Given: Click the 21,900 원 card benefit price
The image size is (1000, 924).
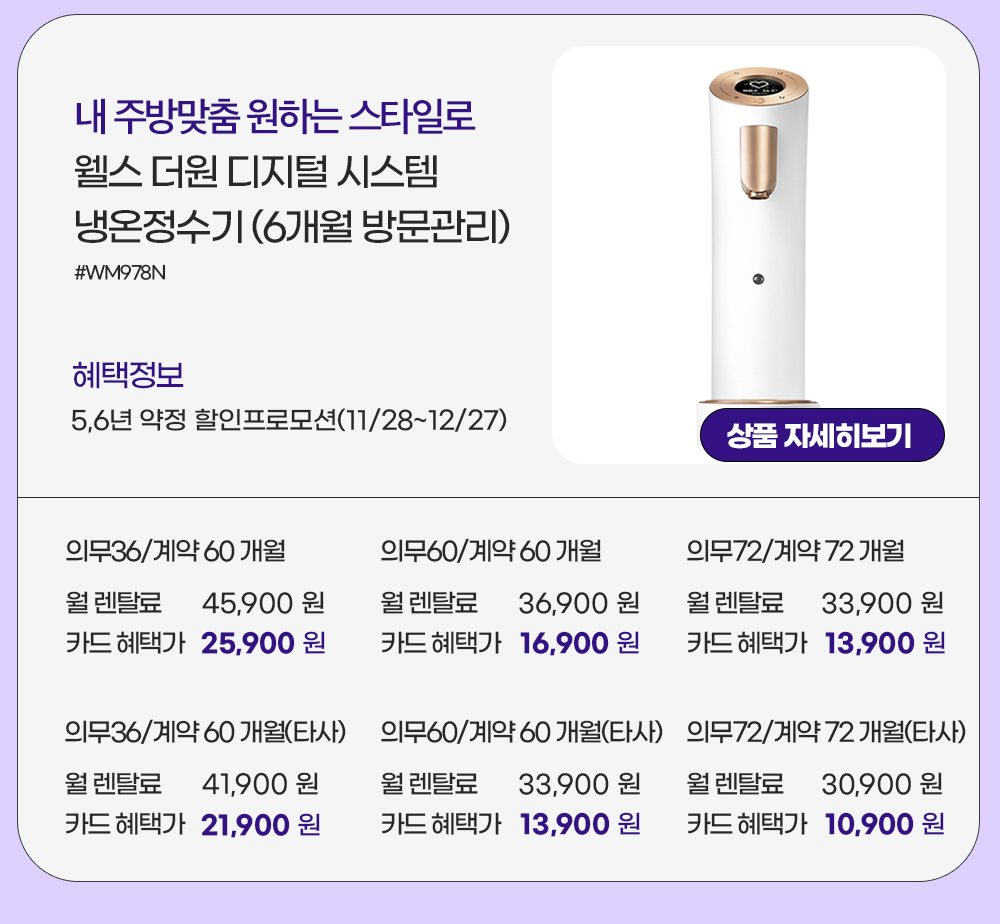Looking at the screenshot, I should coord(260,824).
